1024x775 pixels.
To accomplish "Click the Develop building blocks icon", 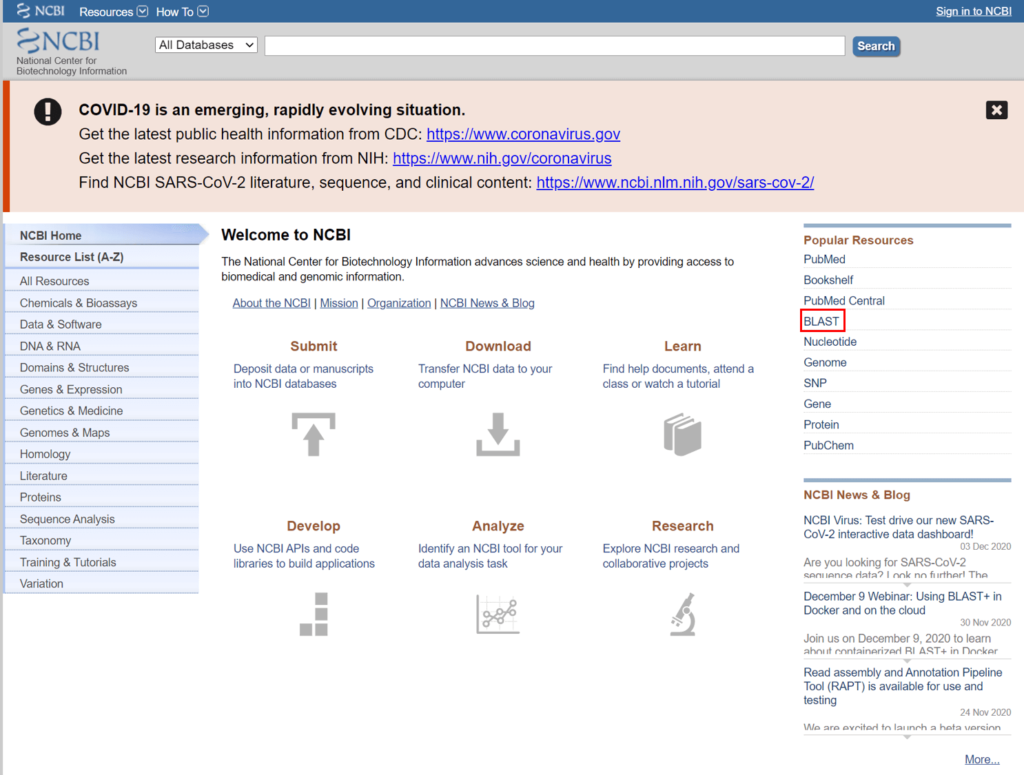I will point(313,614).
